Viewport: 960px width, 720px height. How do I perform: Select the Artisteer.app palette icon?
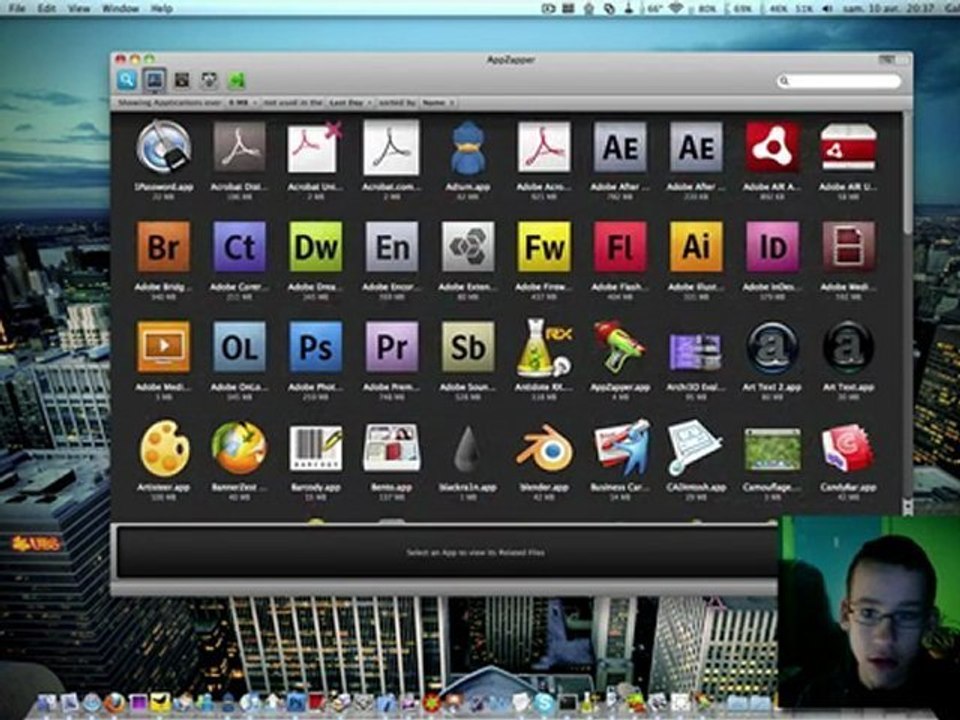(163, 448)
